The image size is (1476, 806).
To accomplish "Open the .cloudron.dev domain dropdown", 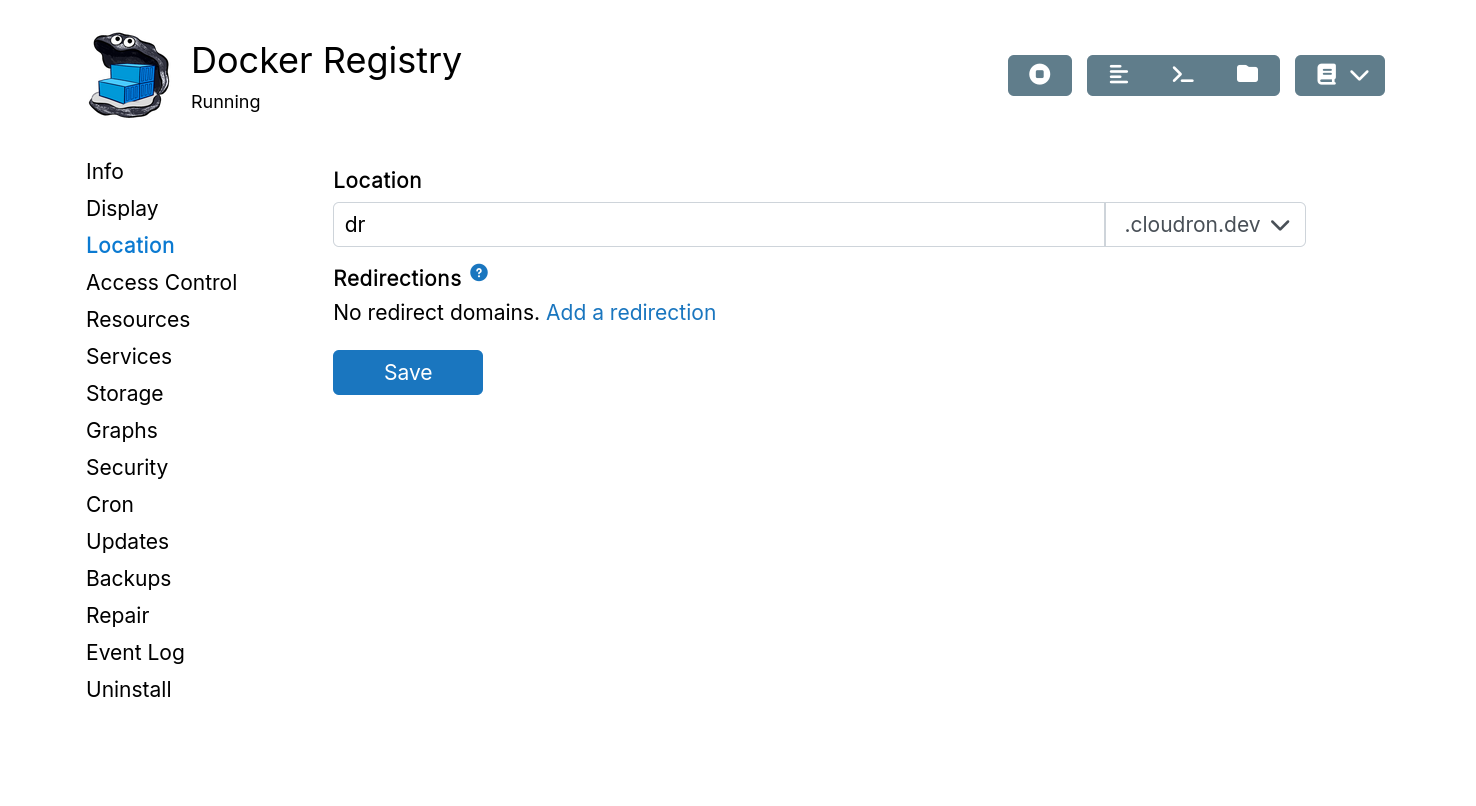I will pyautogui.click(x=1205, y=225).
